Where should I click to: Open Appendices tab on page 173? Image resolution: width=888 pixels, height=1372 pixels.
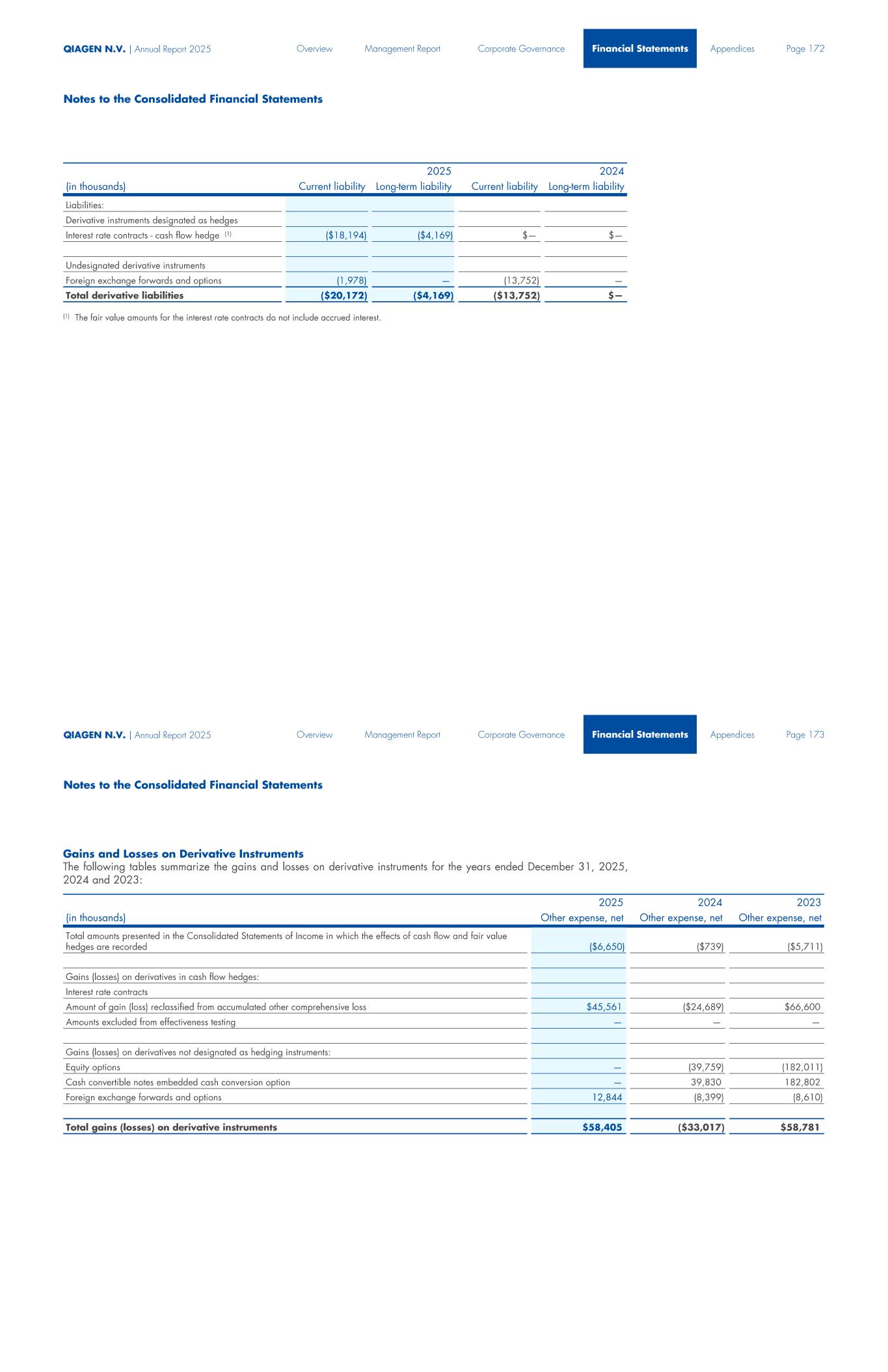[732, 735]
